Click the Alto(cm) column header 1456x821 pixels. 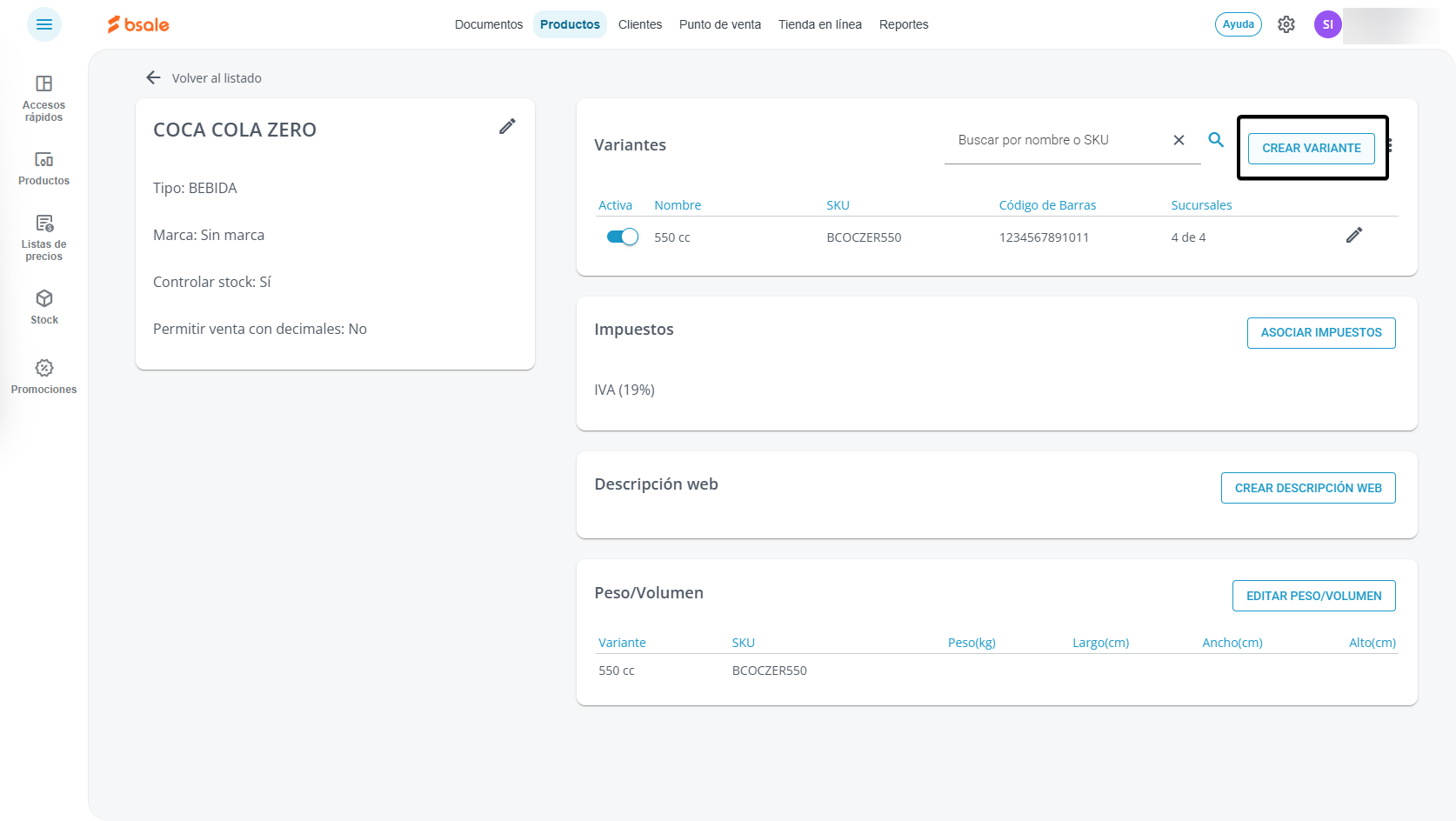pyautogui.click(x=1372, y=643)
